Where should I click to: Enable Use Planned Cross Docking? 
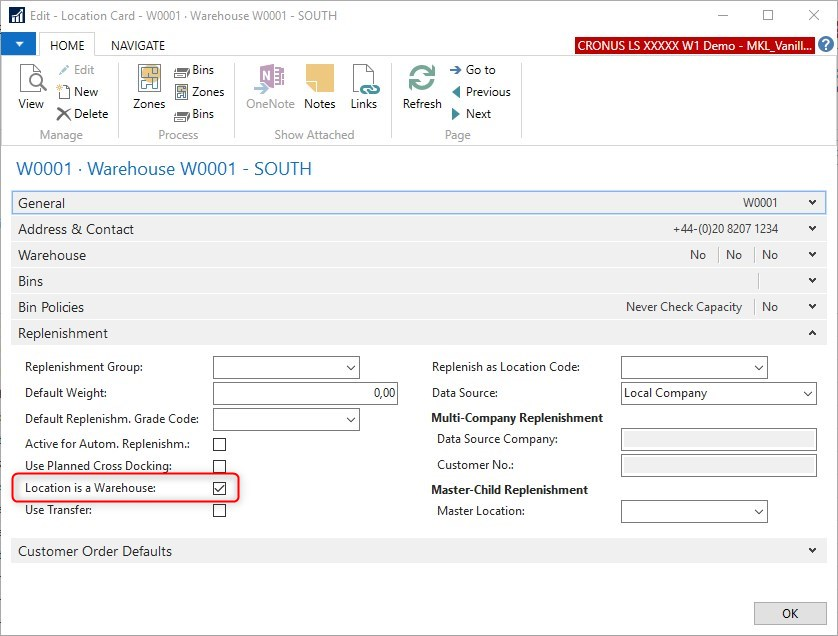pos(220,466)
